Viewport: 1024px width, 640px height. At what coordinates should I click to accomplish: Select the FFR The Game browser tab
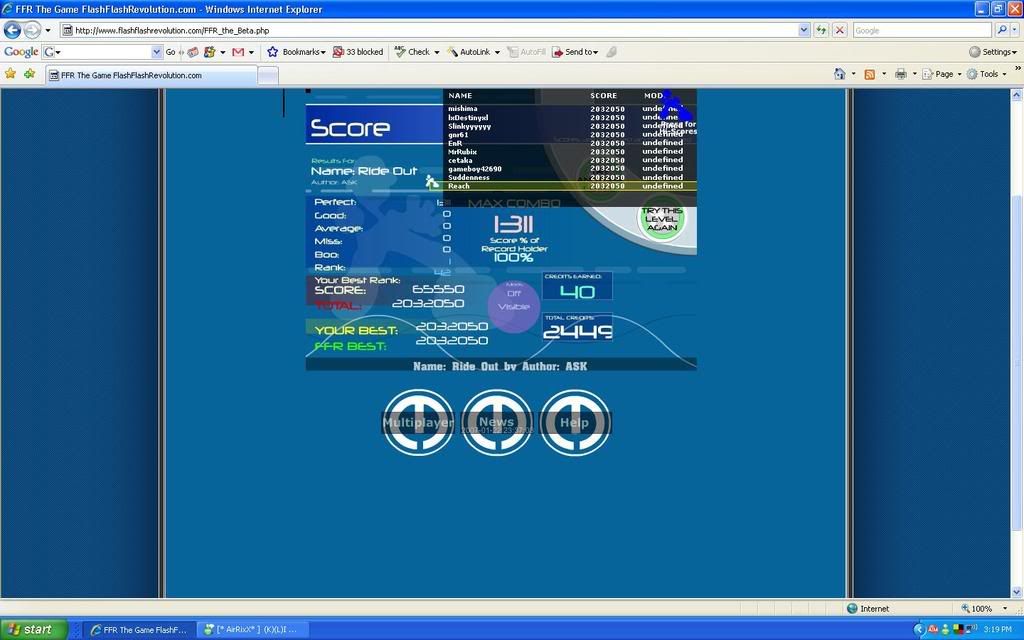coord(150,75)
